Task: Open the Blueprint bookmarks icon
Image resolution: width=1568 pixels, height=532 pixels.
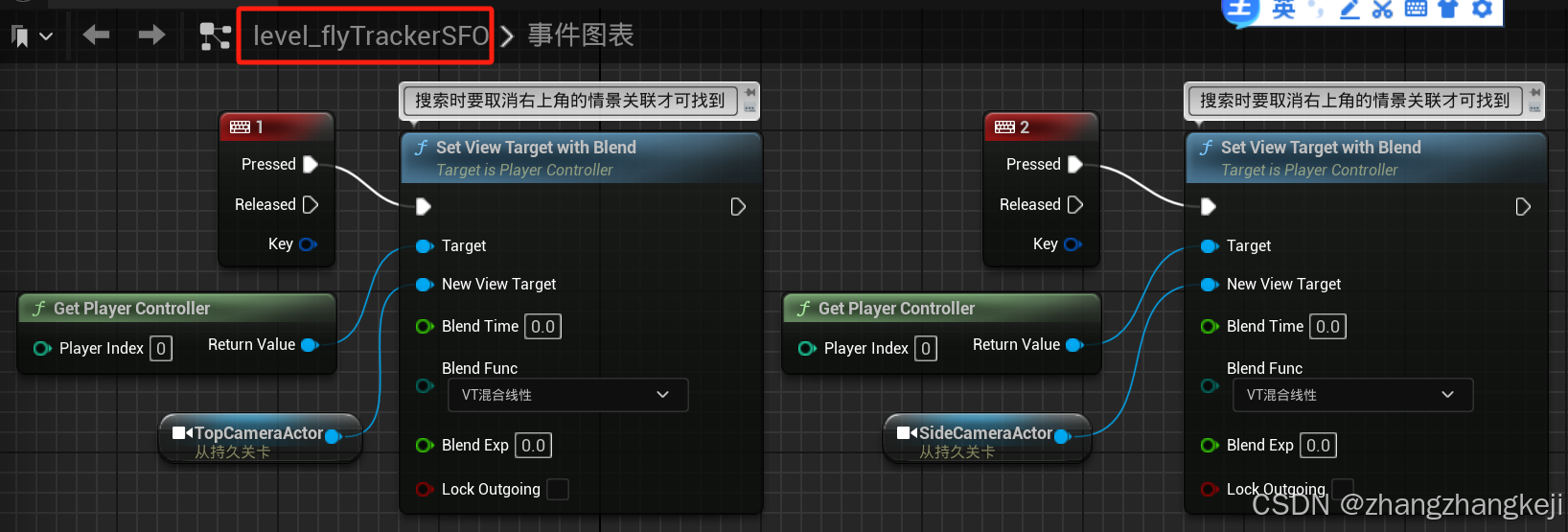Action: tap(19, 36)
